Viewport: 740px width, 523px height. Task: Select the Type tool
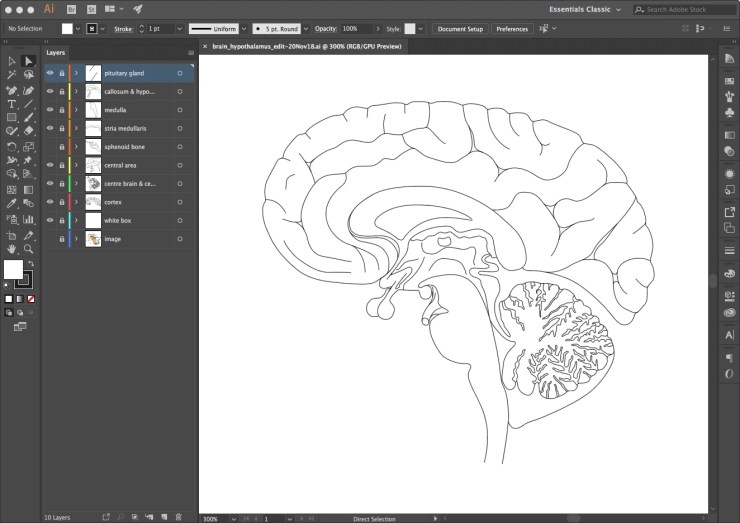pyautogui.click(x=12, y=103)
